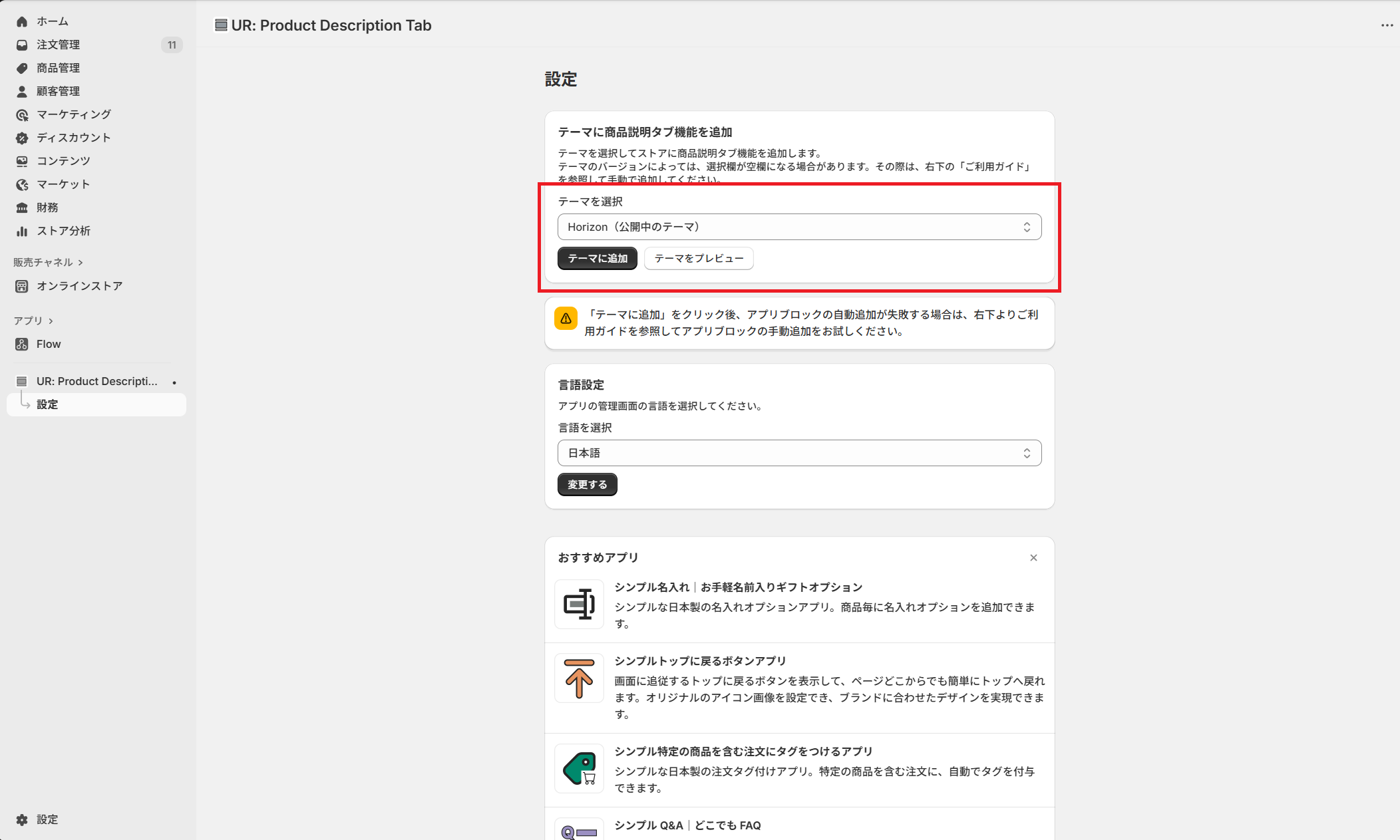The image size is (1400, 840).
Task: Click the Home house icon in sidebar
Action: [22, 21]
